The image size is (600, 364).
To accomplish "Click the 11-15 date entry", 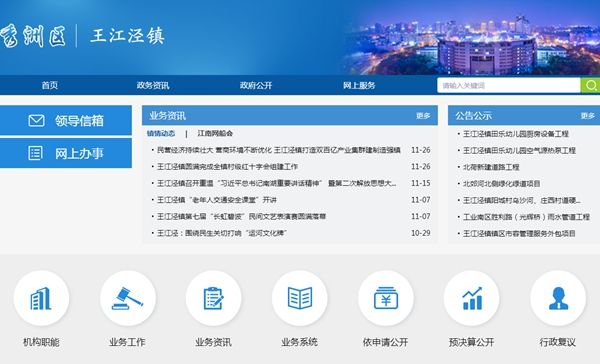I will click(x=421, y=183).
